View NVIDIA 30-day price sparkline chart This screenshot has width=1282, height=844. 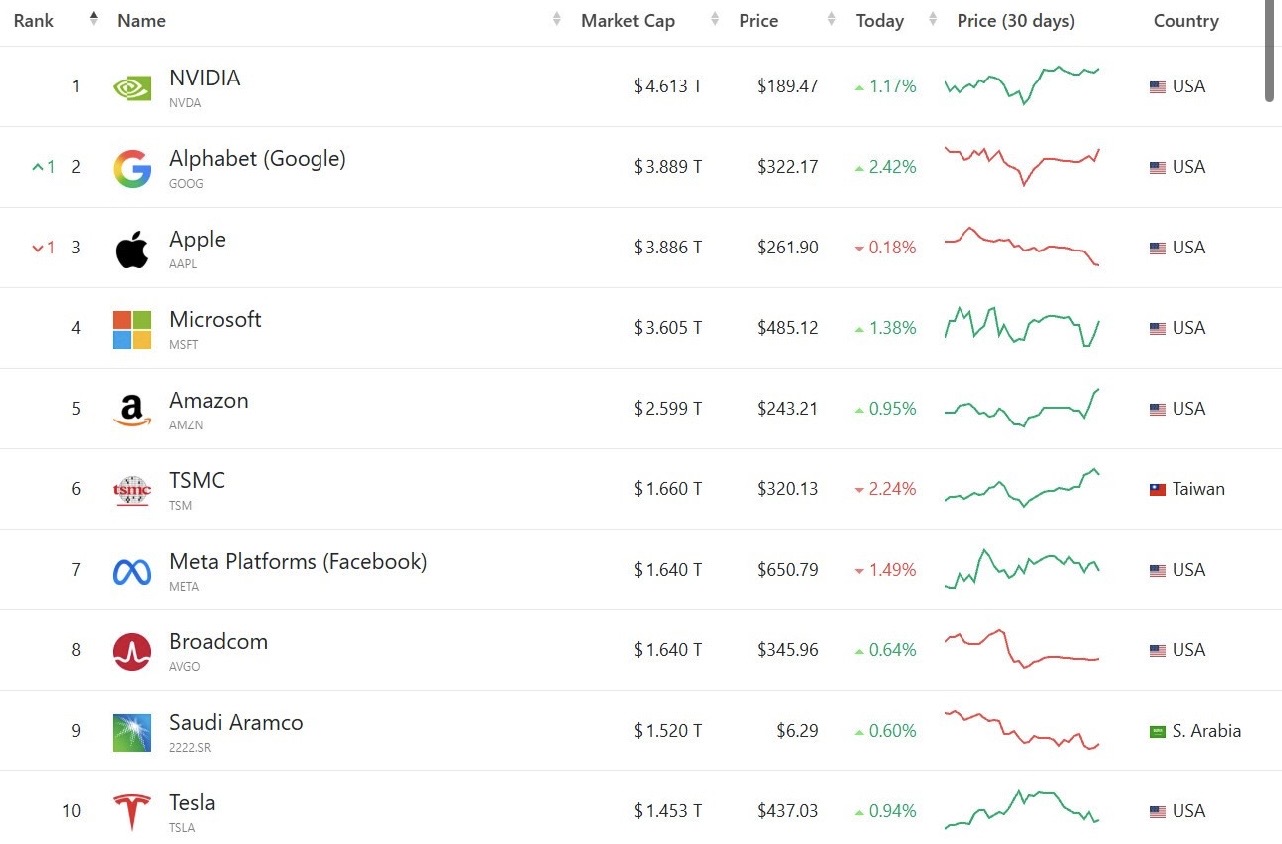[1021, 85]
